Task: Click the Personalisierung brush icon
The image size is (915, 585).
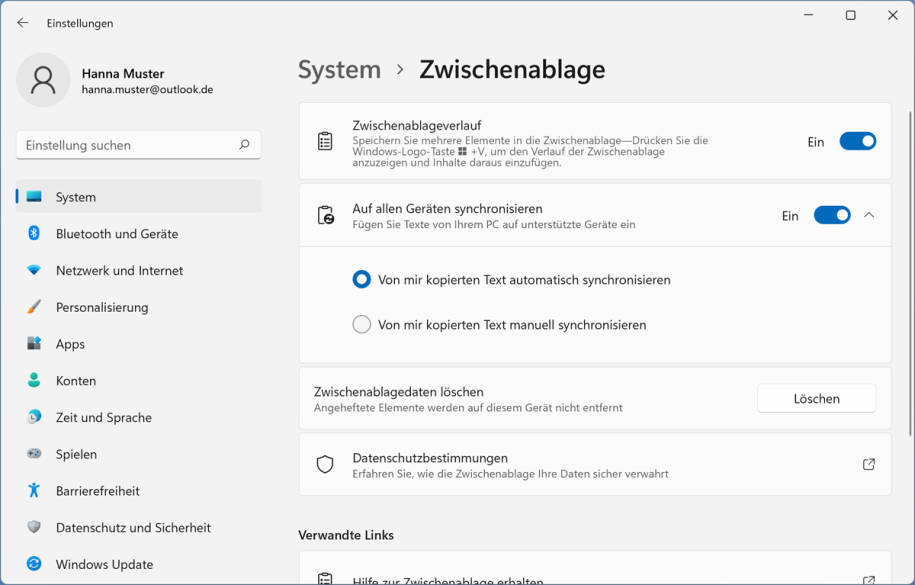Action: pyautogui.click(x=34, y=307)
